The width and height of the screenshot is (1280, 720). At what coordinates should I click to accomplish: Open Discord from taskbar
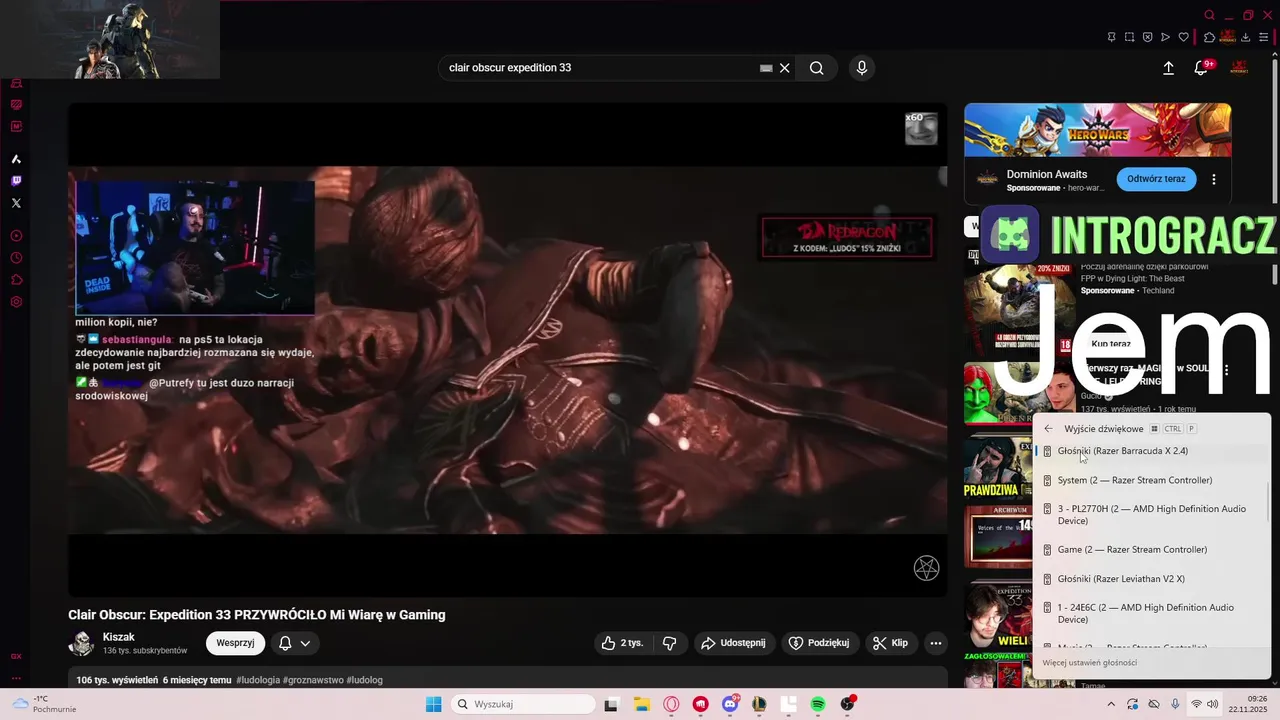pyautogui.click(x=731, y=704)
